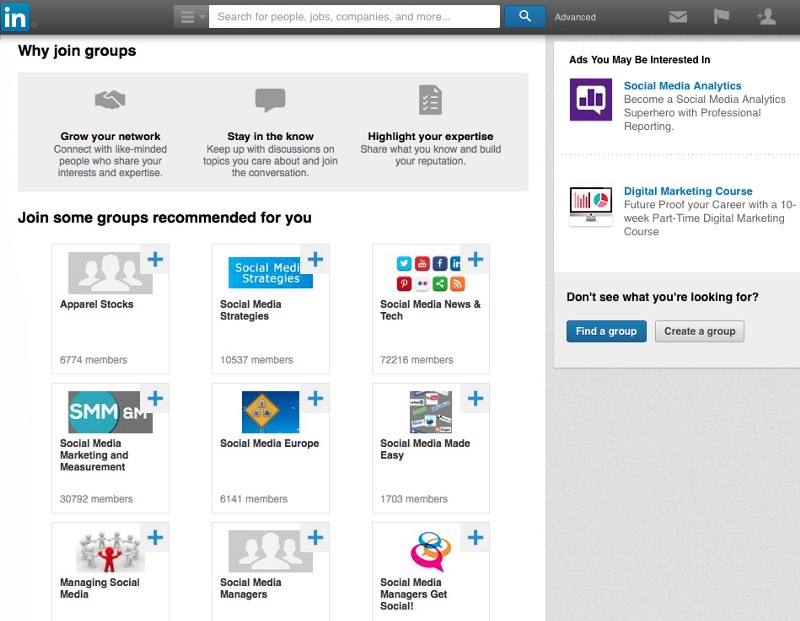Open the Social Media Strategies logo image
The width and height of the screenshot is (800, 621).
click(270, 273)
